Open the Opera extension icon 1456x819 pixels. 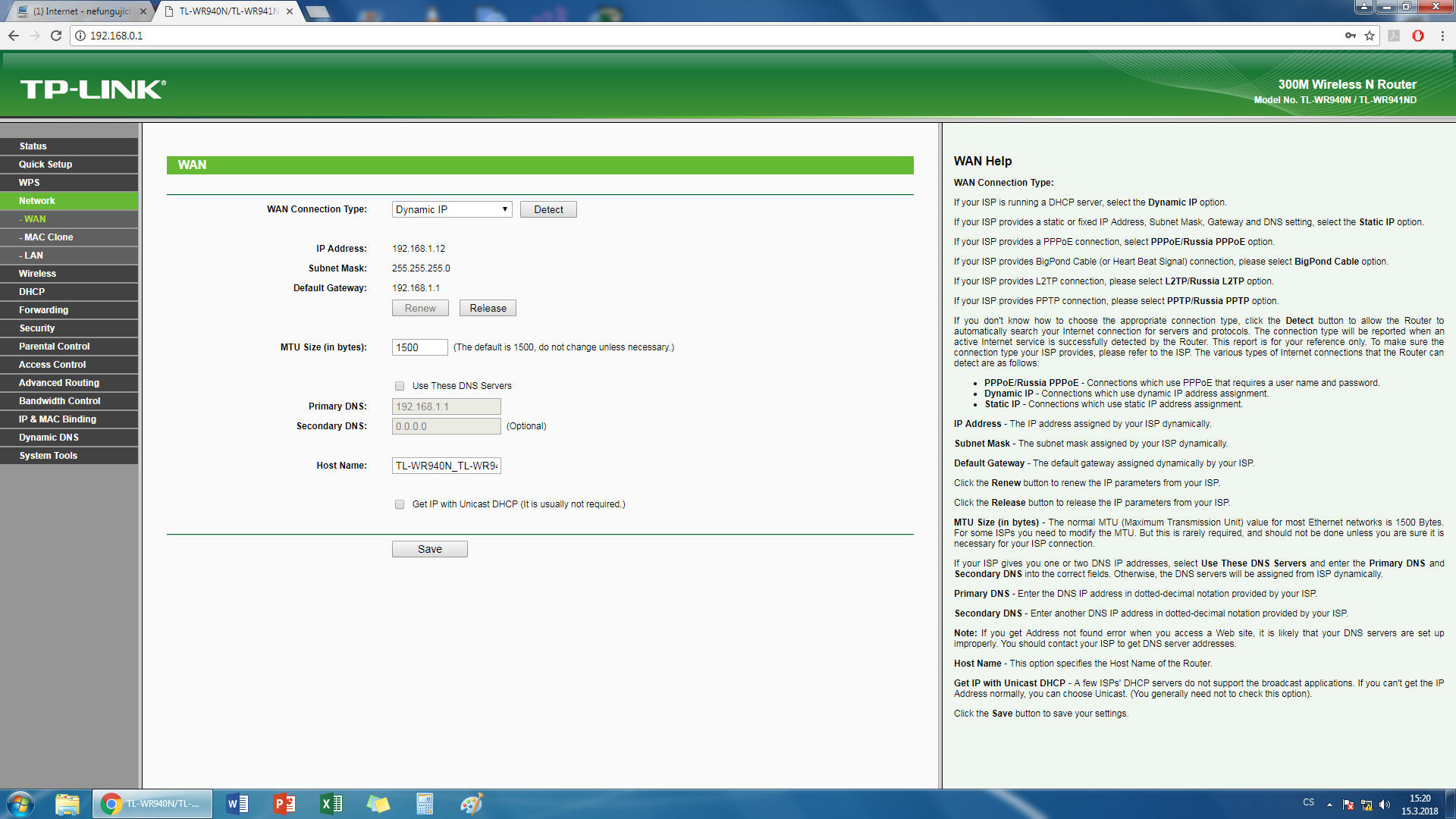point(1417,36)
